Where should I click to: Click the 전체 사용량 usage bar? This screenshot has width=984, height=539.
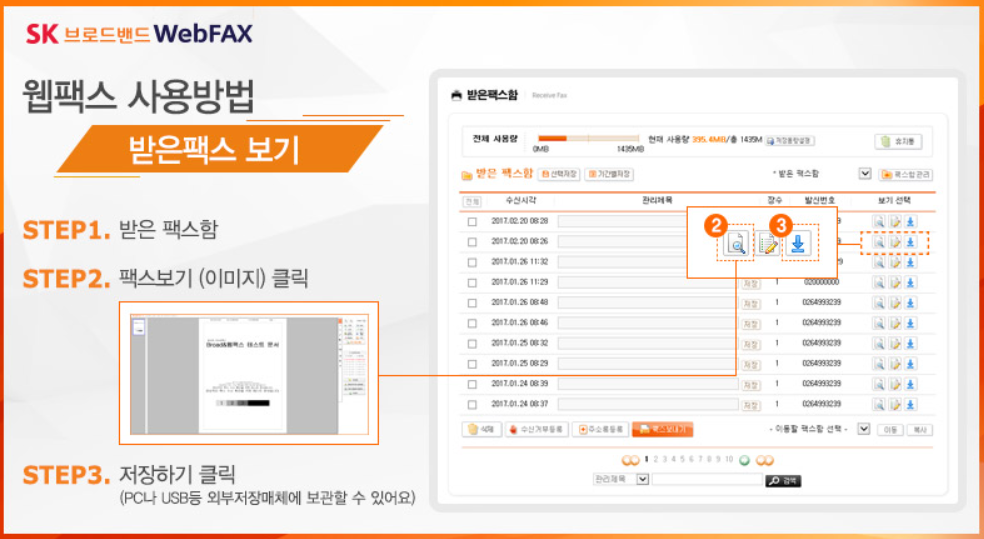[588, 139]
